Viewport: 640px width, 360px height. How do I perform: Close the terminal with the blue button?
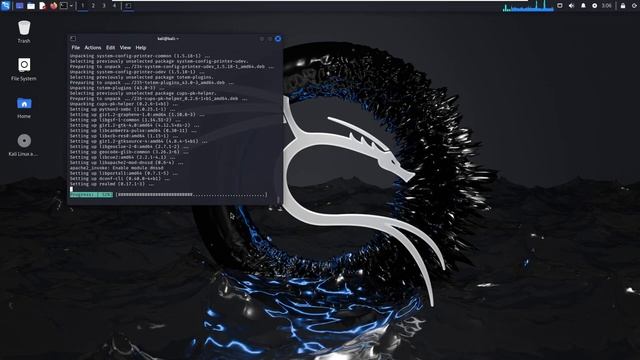(x=278, y=39)
